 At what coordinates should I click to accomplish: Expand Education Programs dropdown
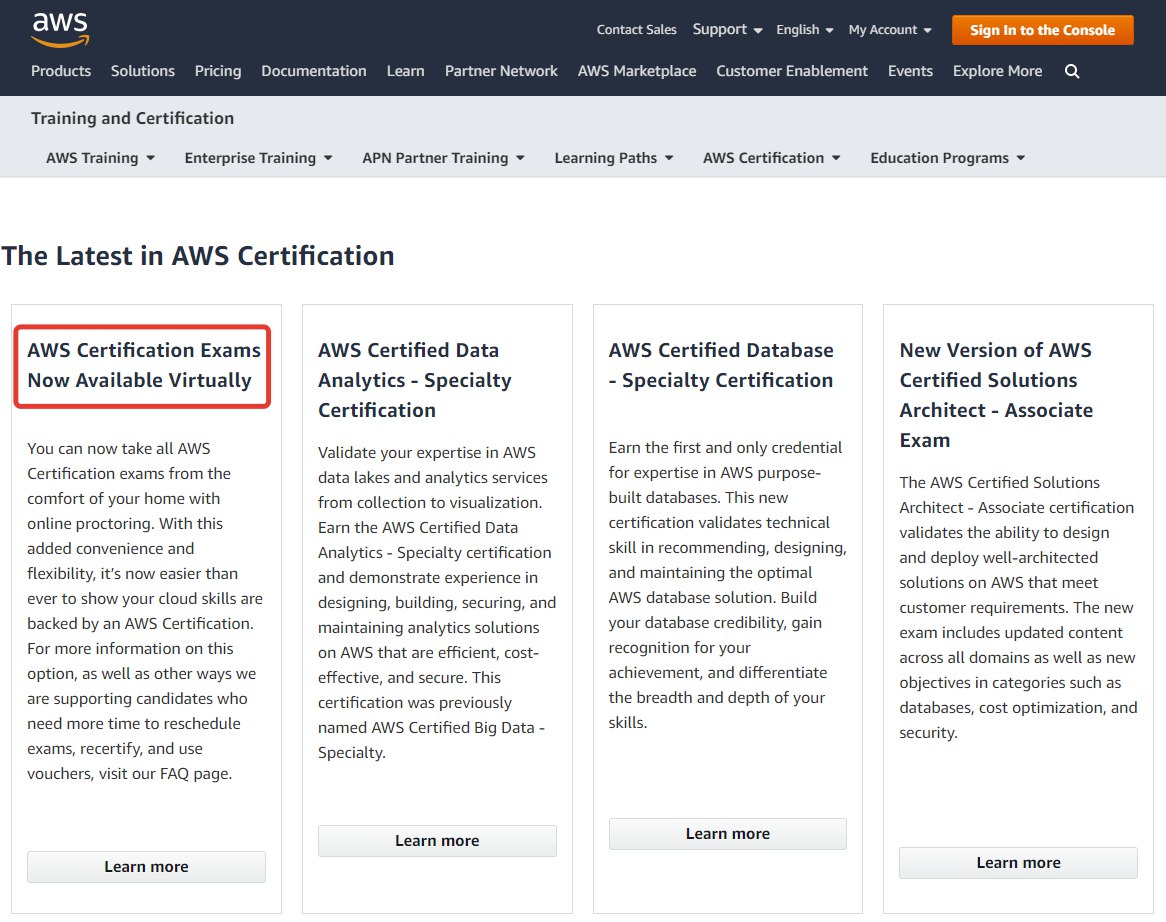[947, 158]
